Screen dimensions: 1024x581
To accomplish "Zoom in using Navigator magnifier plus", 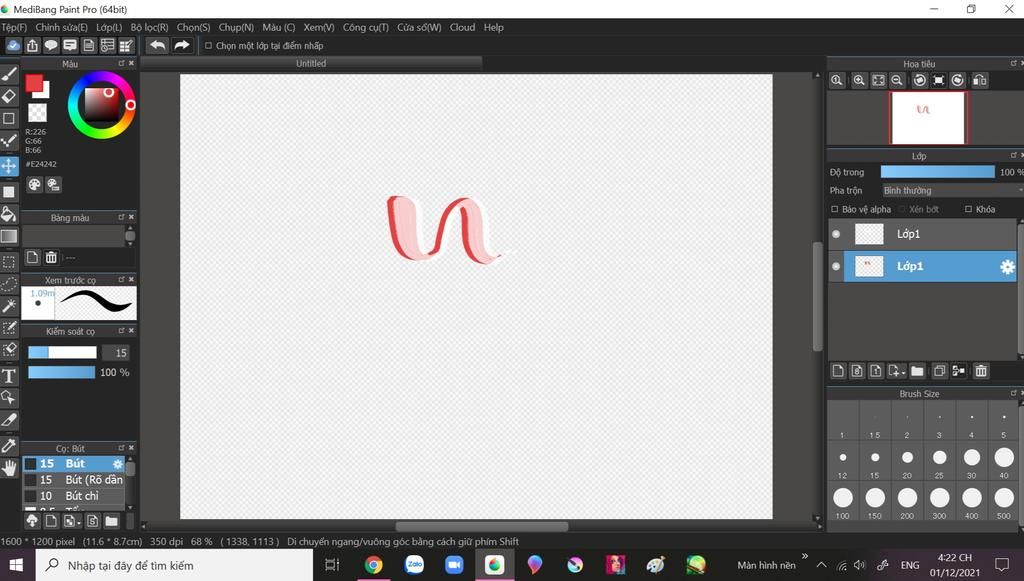I will pyautogui.click(x=859, y=80).
